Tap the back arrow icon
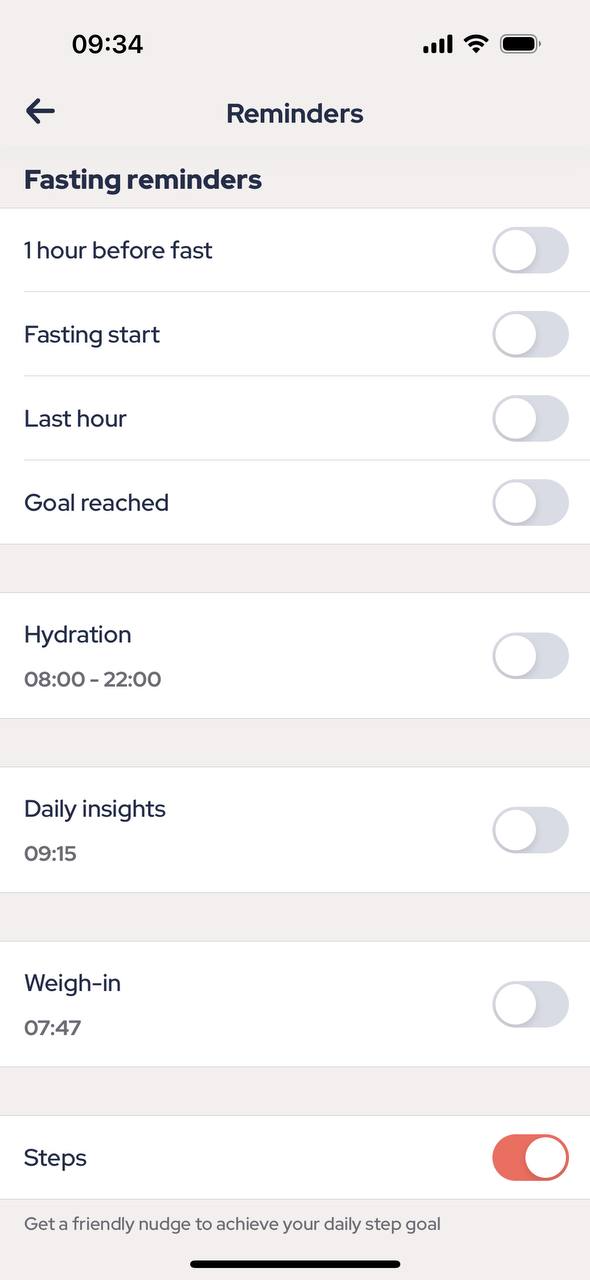 pos(40,111)
